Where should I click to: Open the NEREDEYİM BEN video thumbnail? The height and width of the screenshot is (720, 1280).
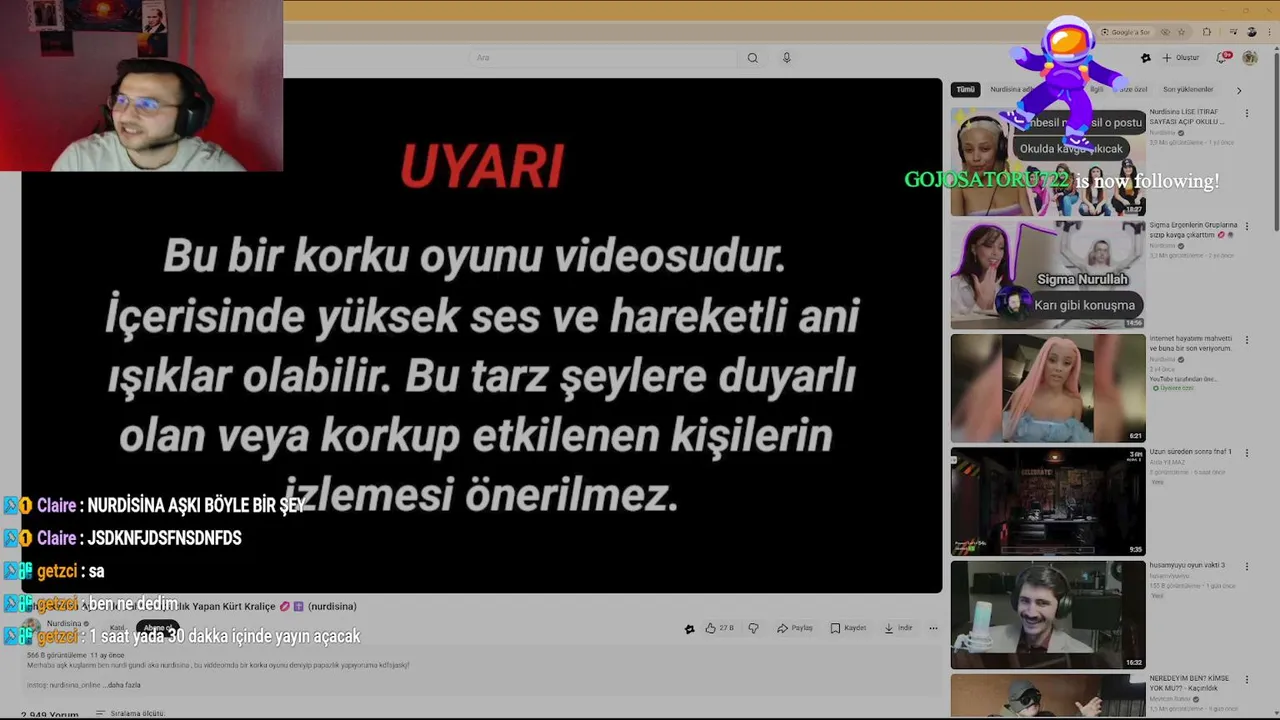[x=1048, y=697]
